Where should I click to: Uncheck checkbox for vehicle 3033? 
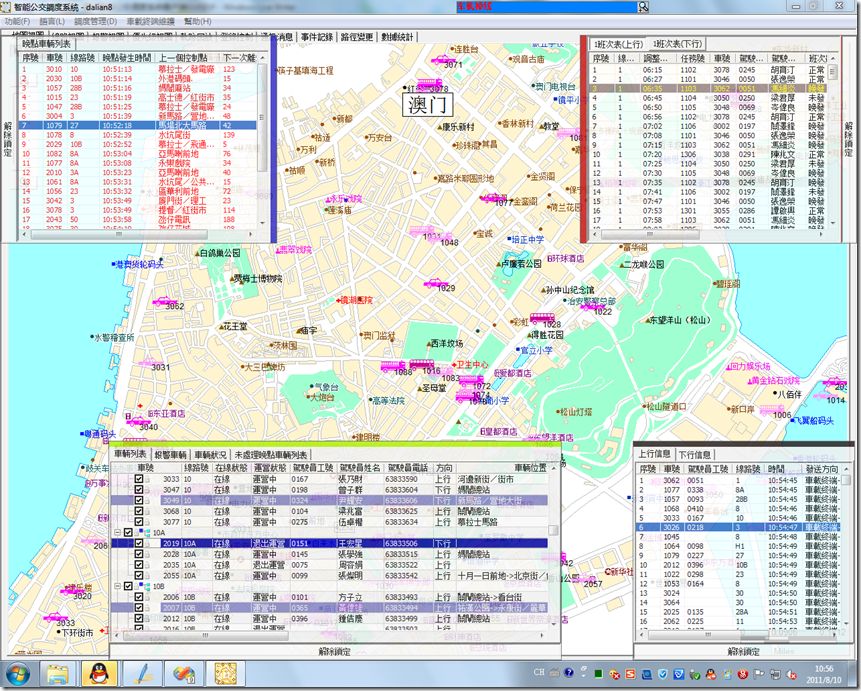tap(139, 479)
